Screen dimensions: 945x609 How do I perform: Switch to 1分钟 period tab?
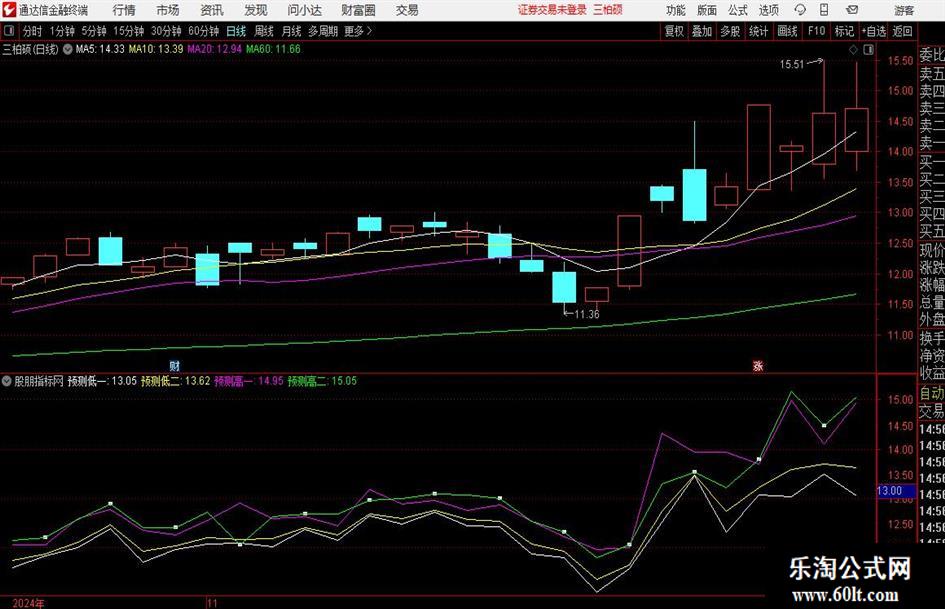[x=62, y=31]
